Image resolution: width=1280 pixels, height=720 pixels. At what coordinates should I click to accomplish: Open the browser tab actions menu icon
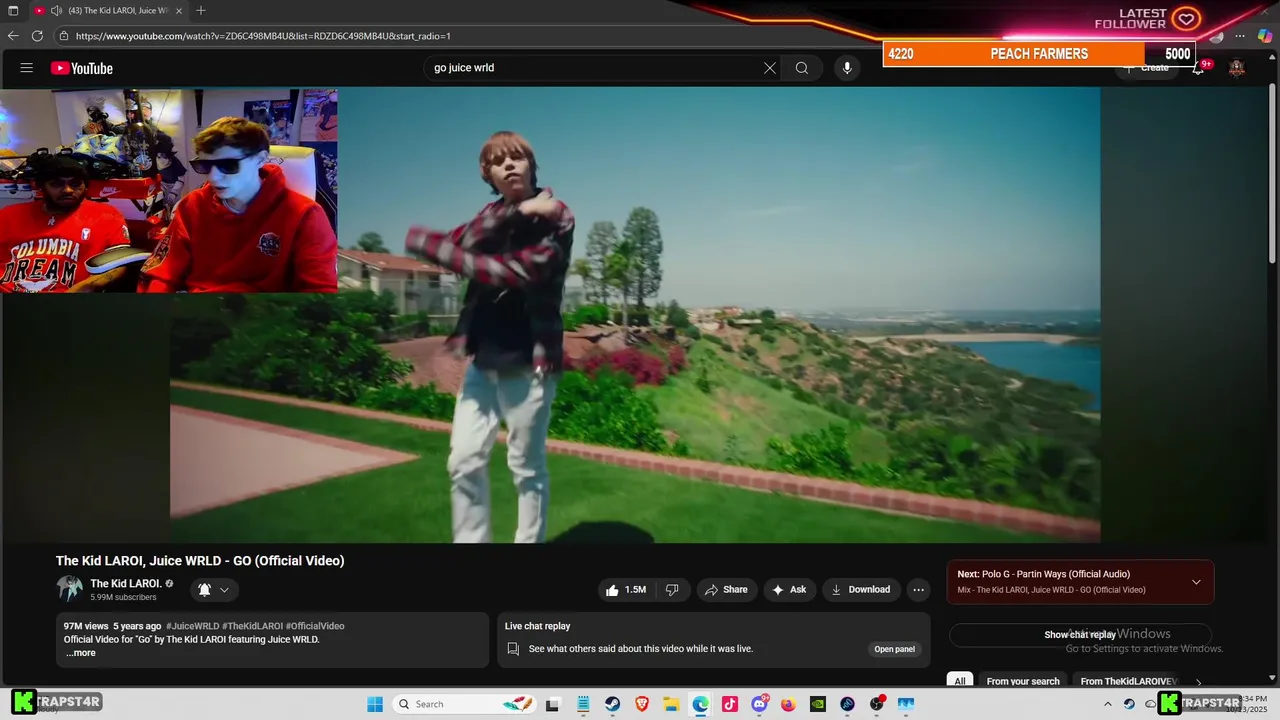click(13, 10)
